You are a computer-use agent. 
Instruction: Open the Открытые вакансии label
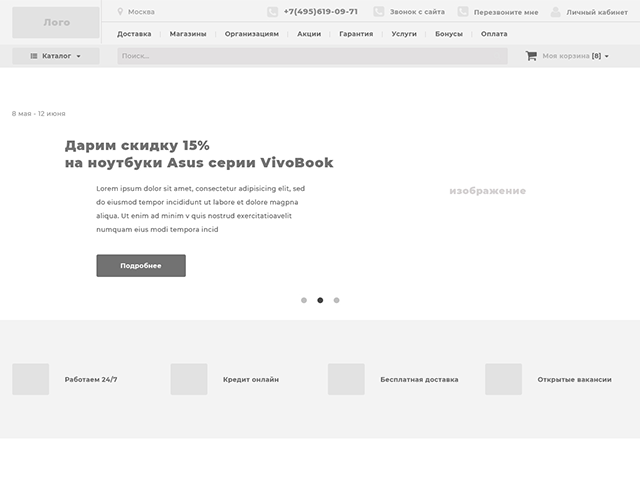(x=575, y=380)
